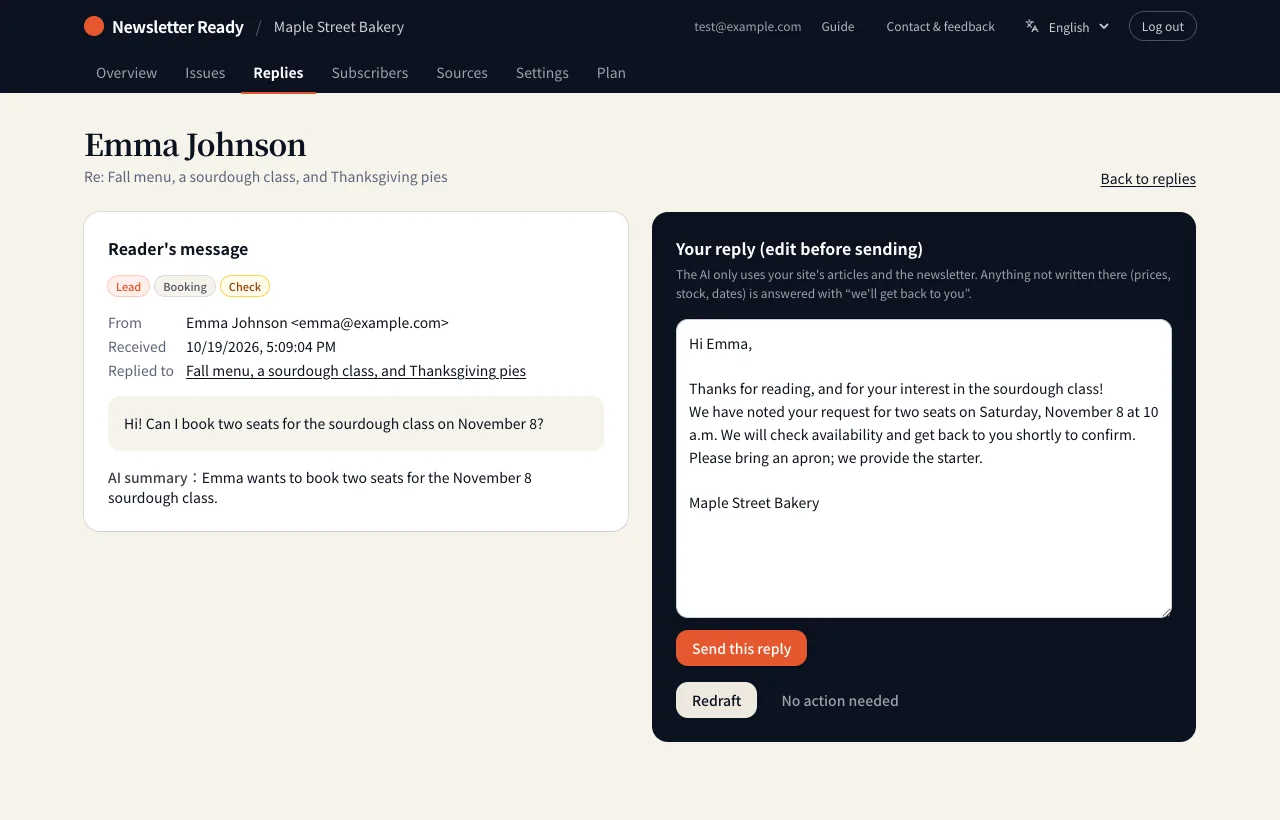Open the Settings tab
This screenshot has width=1280, height=820.
click(x=542, y=72)
